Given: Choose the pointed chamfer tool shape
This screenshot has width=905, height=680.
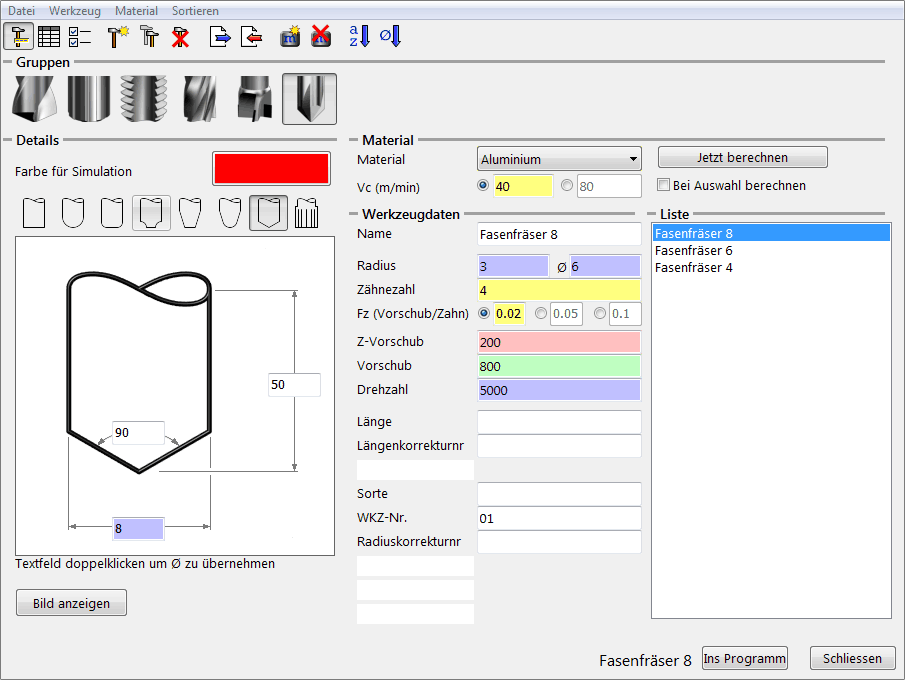Looking at the screenshot, I should point(268,213).
